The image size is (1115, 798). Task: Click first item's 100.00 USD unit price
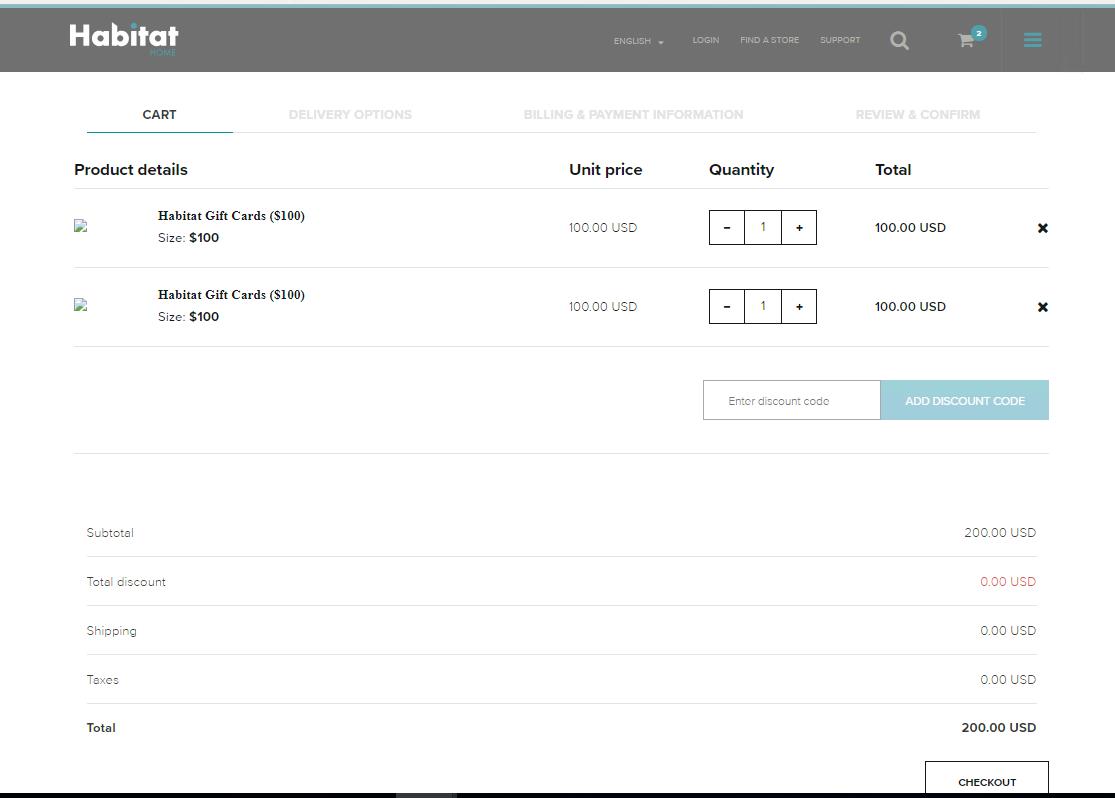pos(603,228)
